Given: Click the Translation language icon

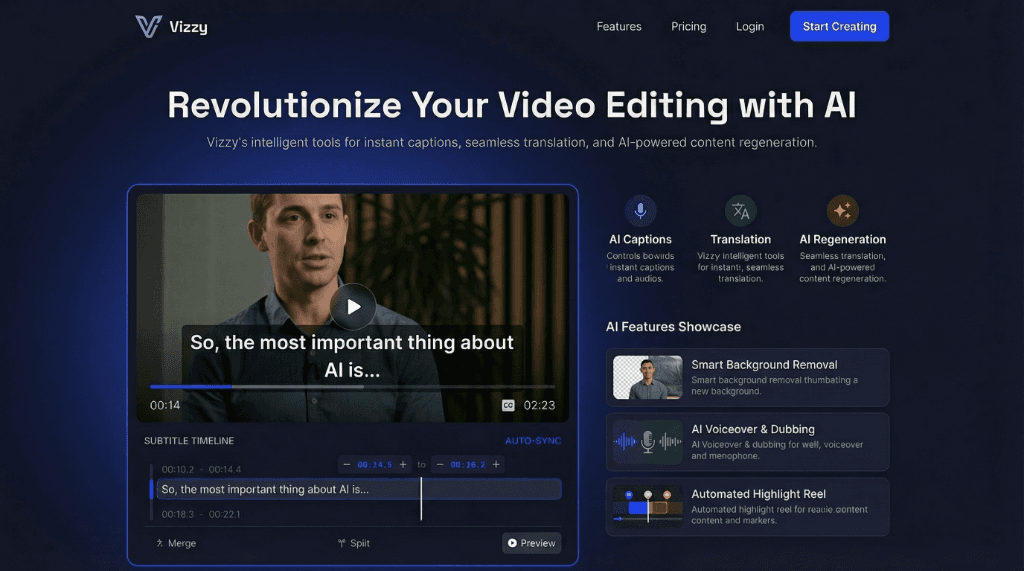Looking at the screenshot, I should point(740,211).
